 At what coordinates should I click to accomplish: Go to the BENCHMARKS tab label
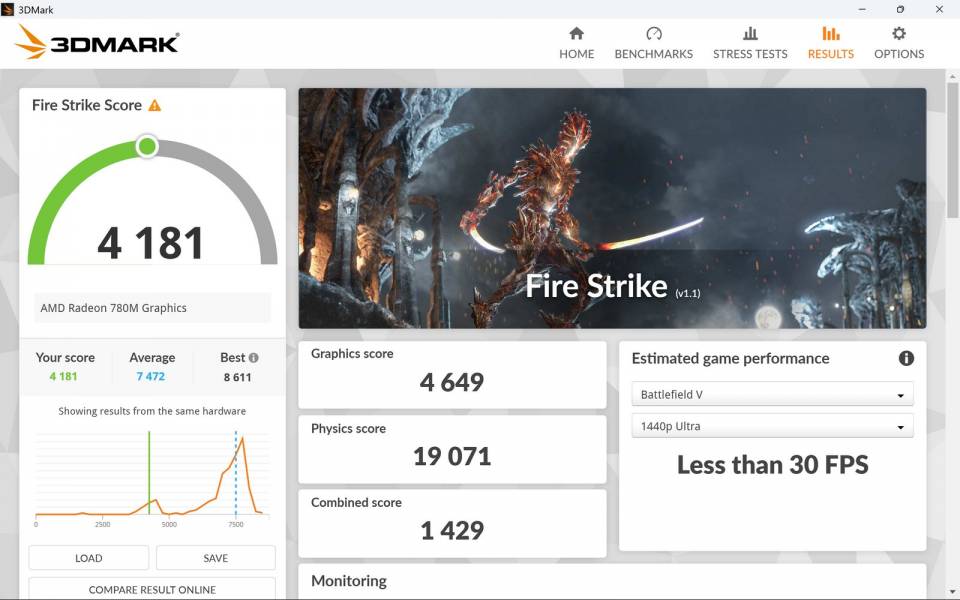(x=654, y=54)
